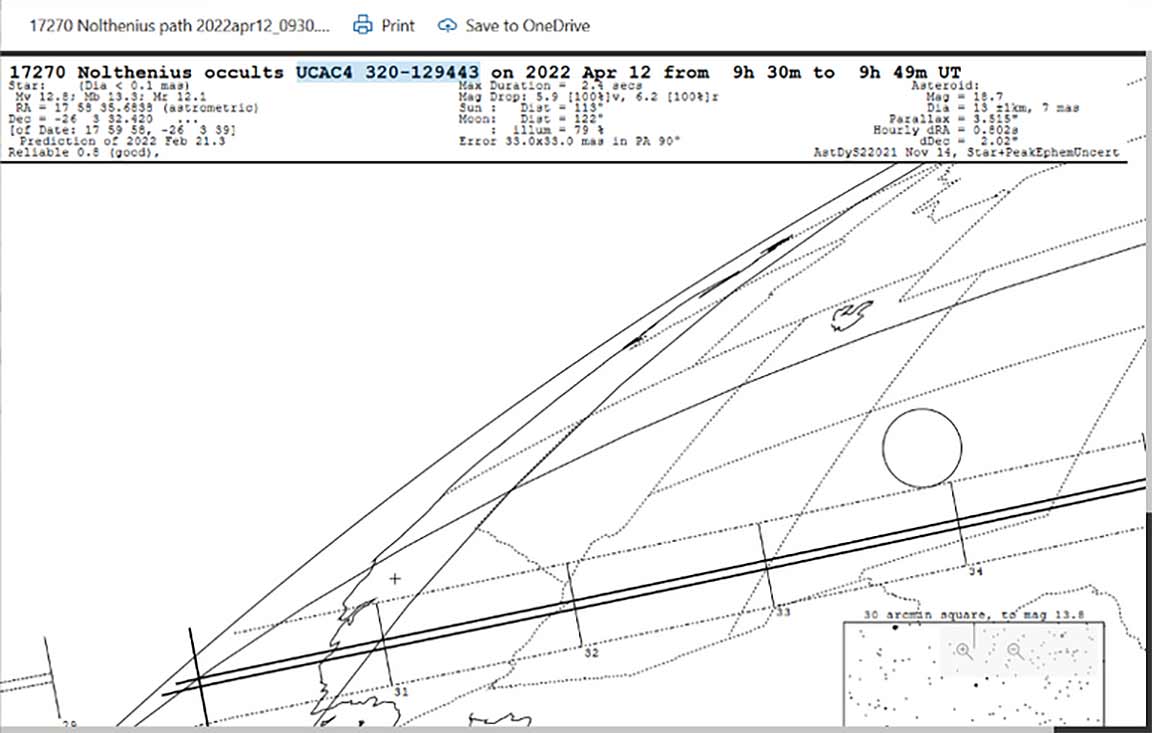The height and width of the screenshot is (733, 1152).
Task: Zoom in with the plus magnifier icon
Action: click(964, 650)
